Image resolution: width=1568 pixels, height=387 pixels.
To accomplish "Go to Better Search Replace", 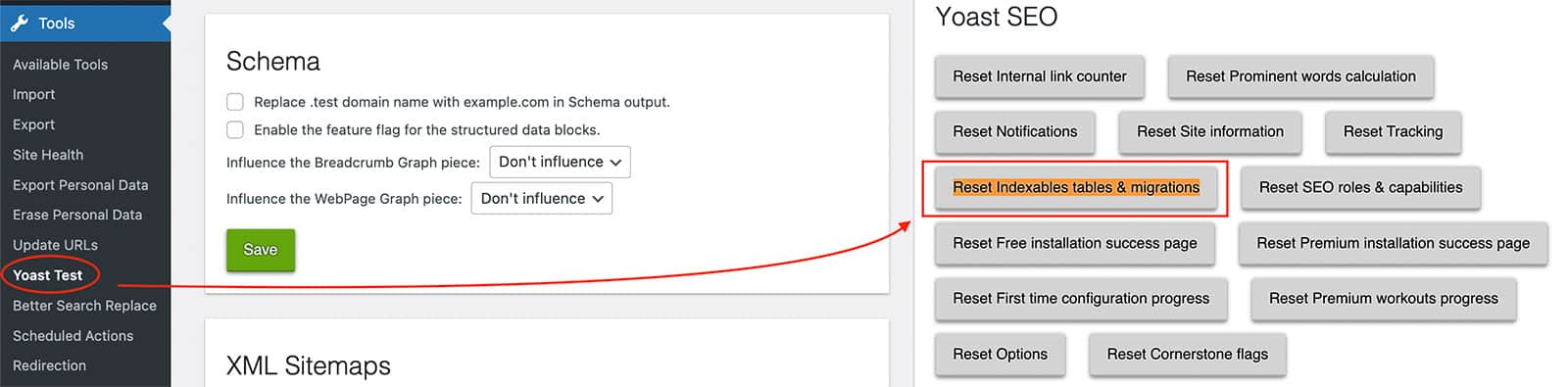I will 84,306.
